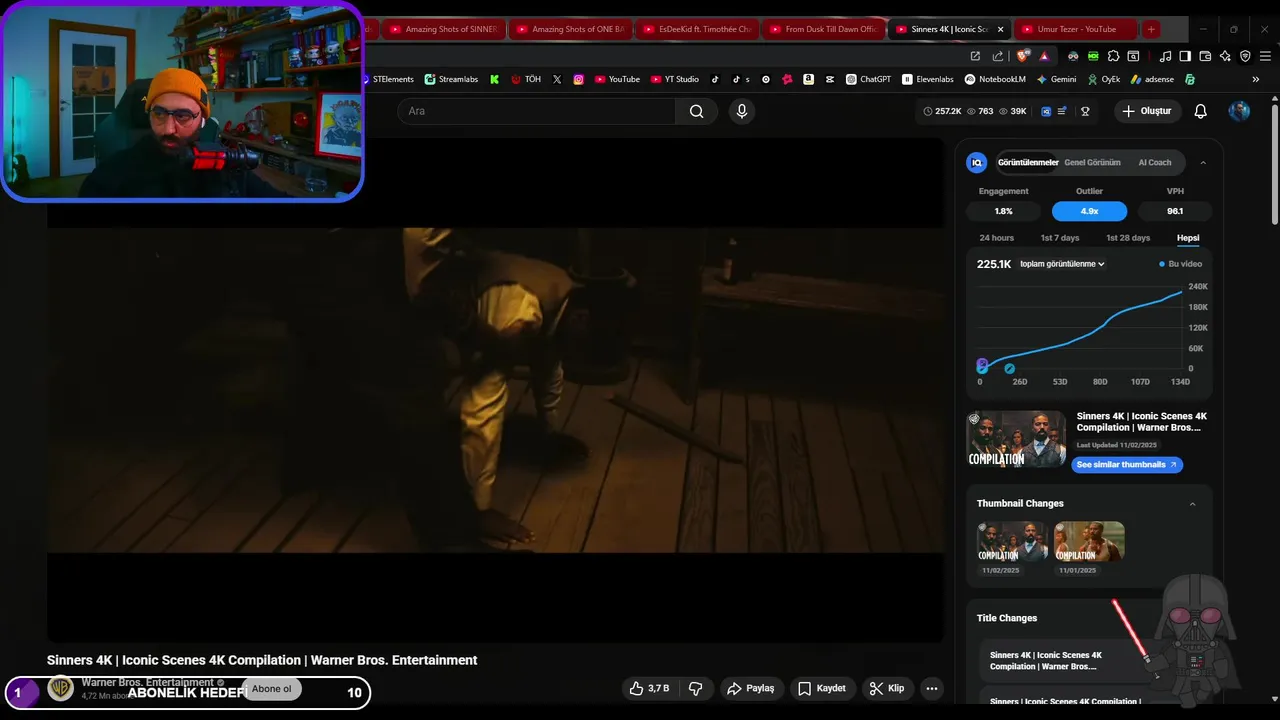
Task: Open toplam görüntülenme dropdown
Action: pyautogui.click(x=1062, y=264)
